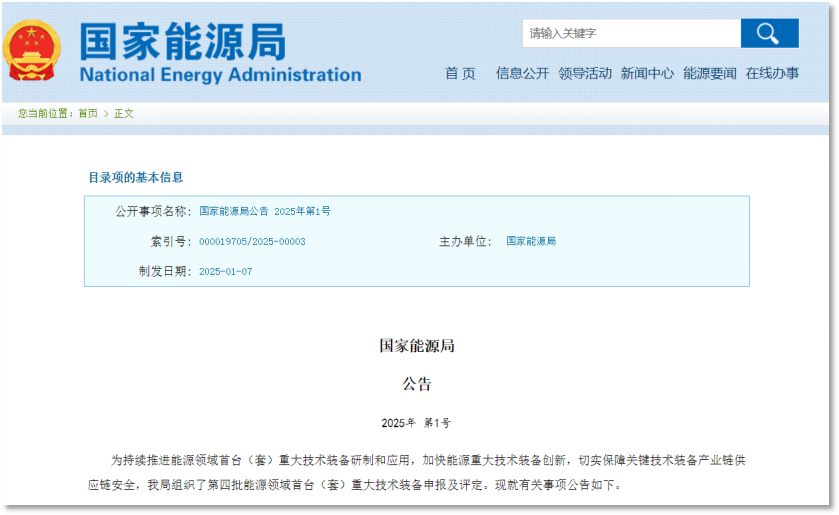Image resolution: width=839 pixels, height=515 pixels.
Task: Select index number 000019705/2025-00003
Action: [252, 241]
